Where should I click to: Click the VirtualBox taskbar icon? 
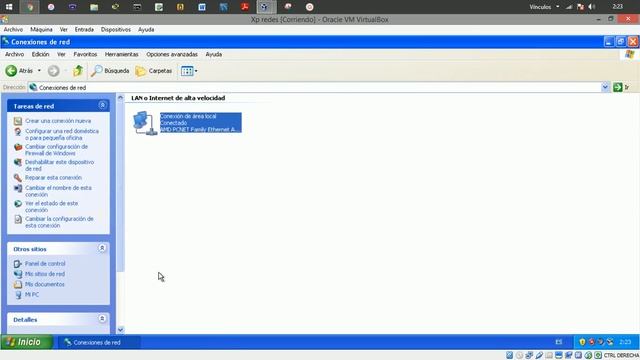tap(266, 7)
